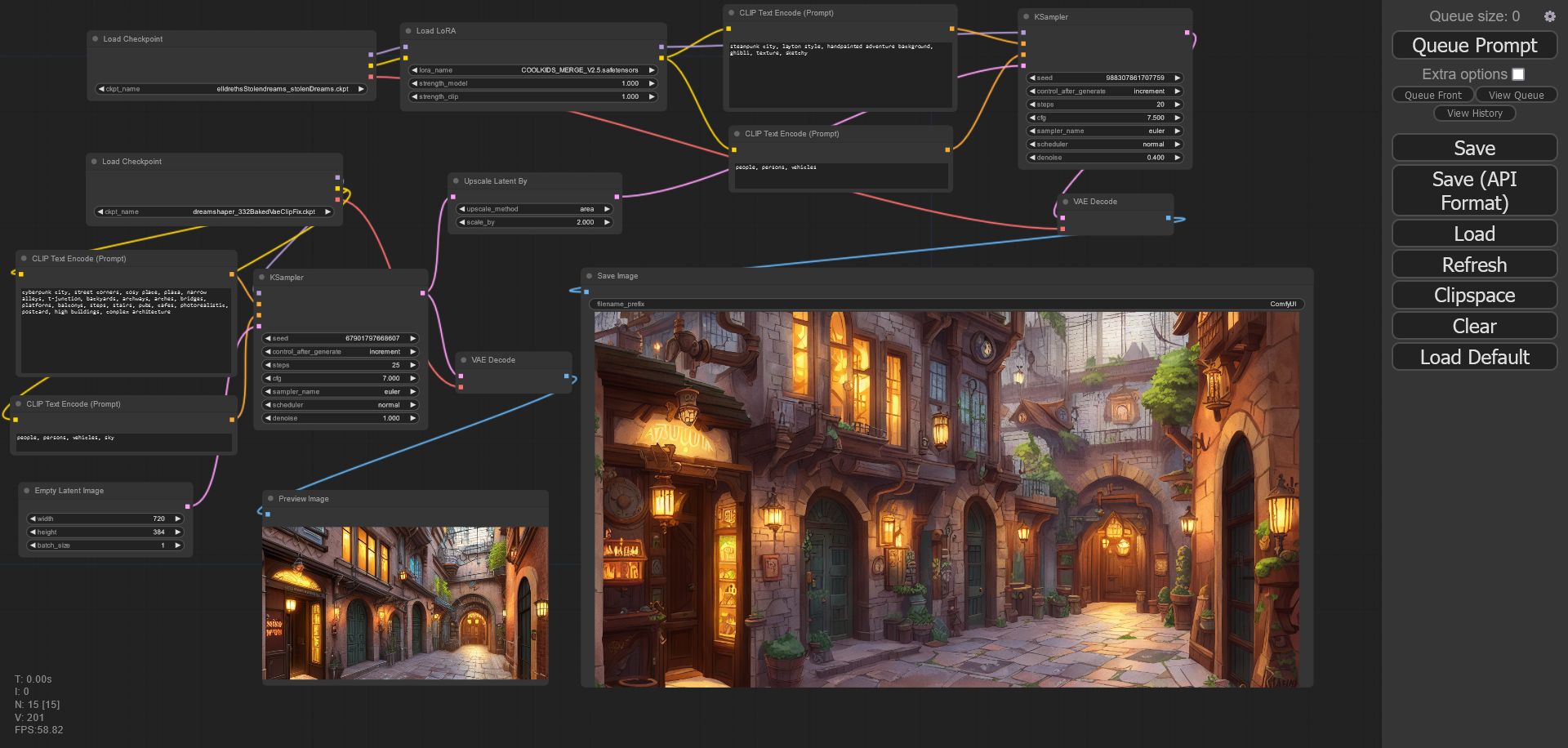This screenshot has width=1568, height=748.
Task: Change upscale_method using its right arrow
Action: click(x=607, y=209)
